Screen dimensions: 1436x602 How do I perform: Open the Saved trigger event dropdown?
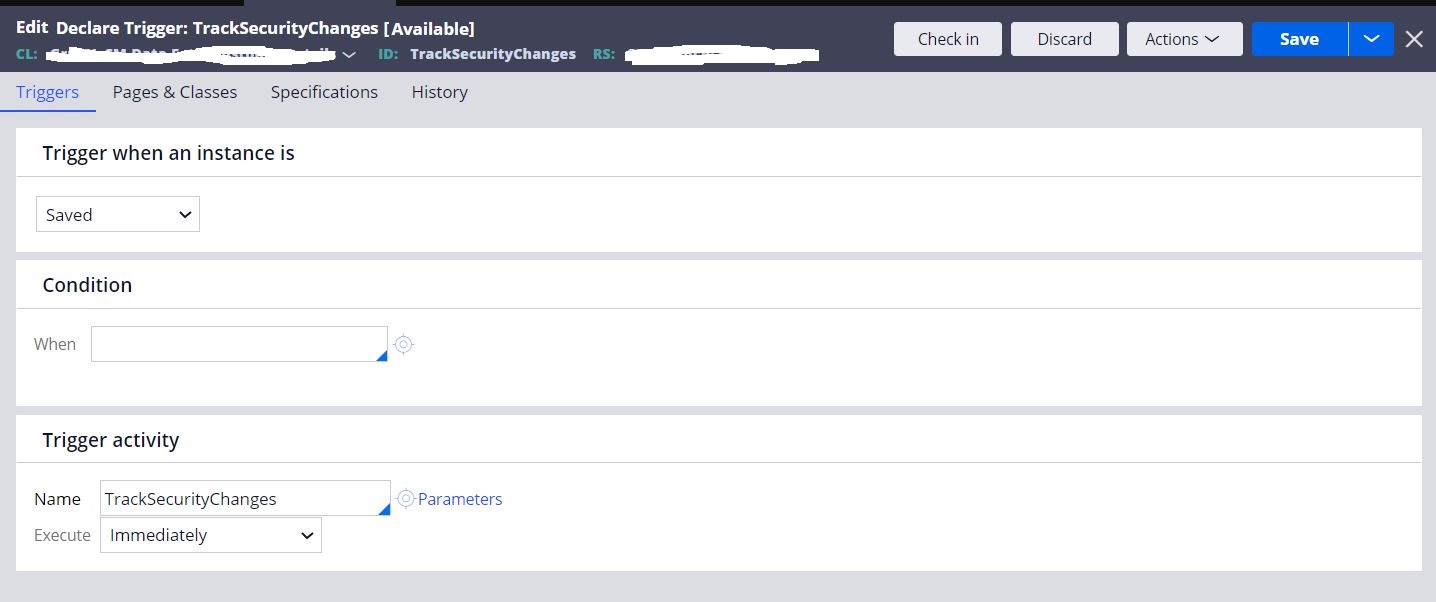pyautogui.click(x=117, y=214)
